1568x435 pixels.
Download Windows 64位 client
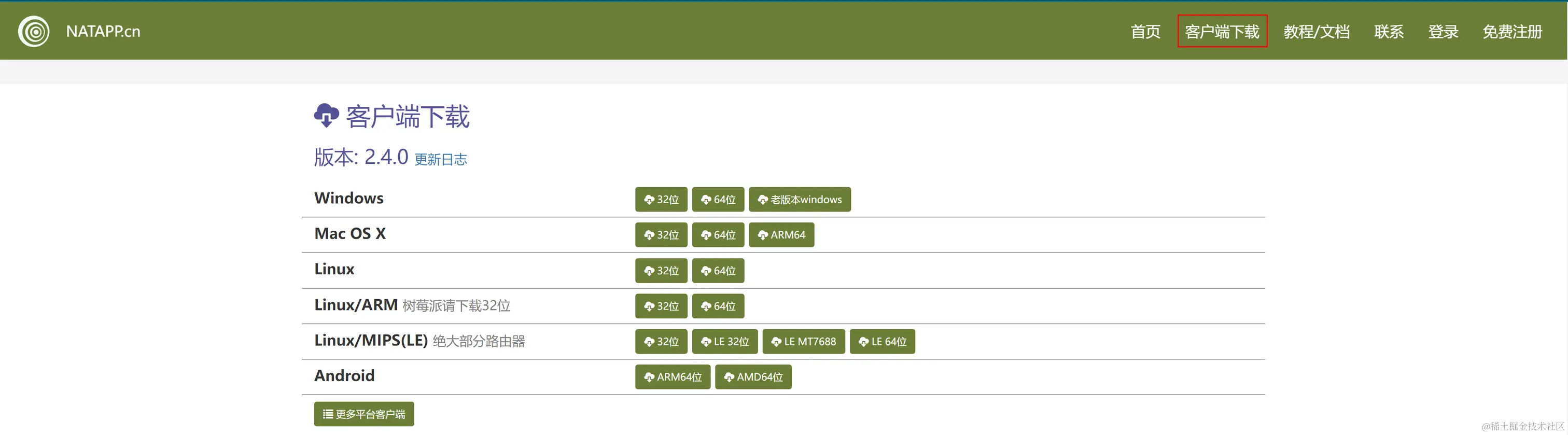click(718, 200)
